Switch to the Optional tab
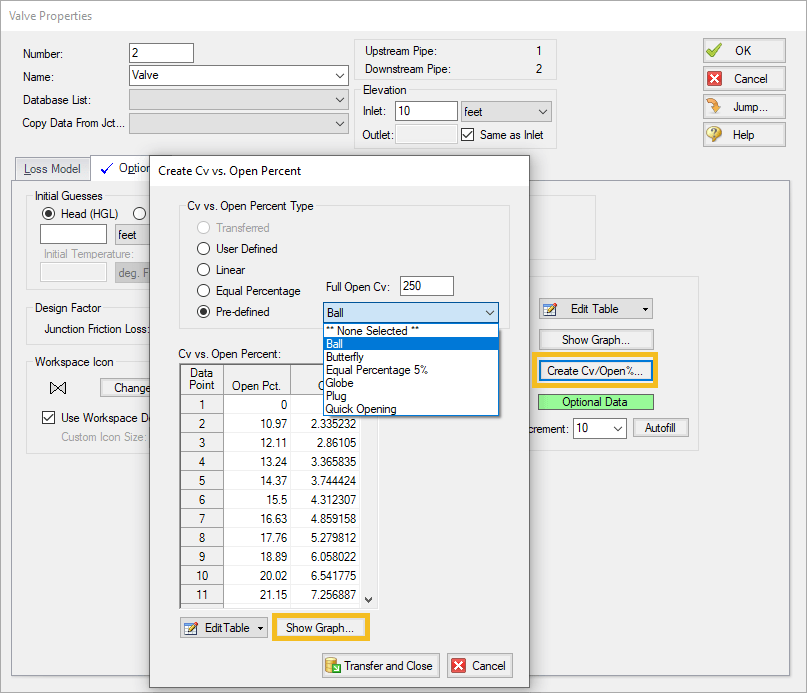 [x=121, y=168]
